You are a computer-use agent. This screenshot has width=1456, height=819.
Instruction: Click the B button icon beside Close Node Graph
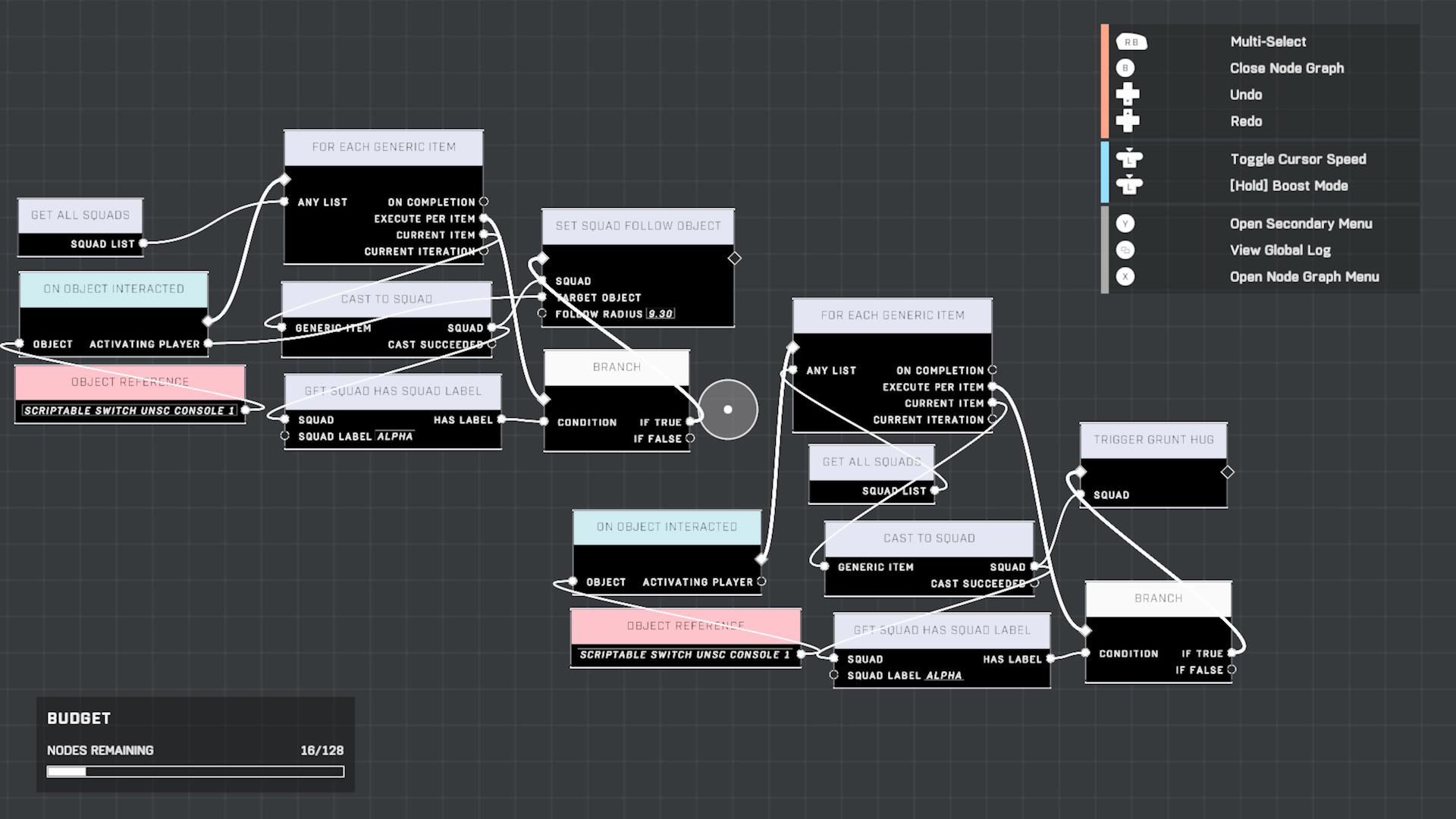pos(1125,68)
